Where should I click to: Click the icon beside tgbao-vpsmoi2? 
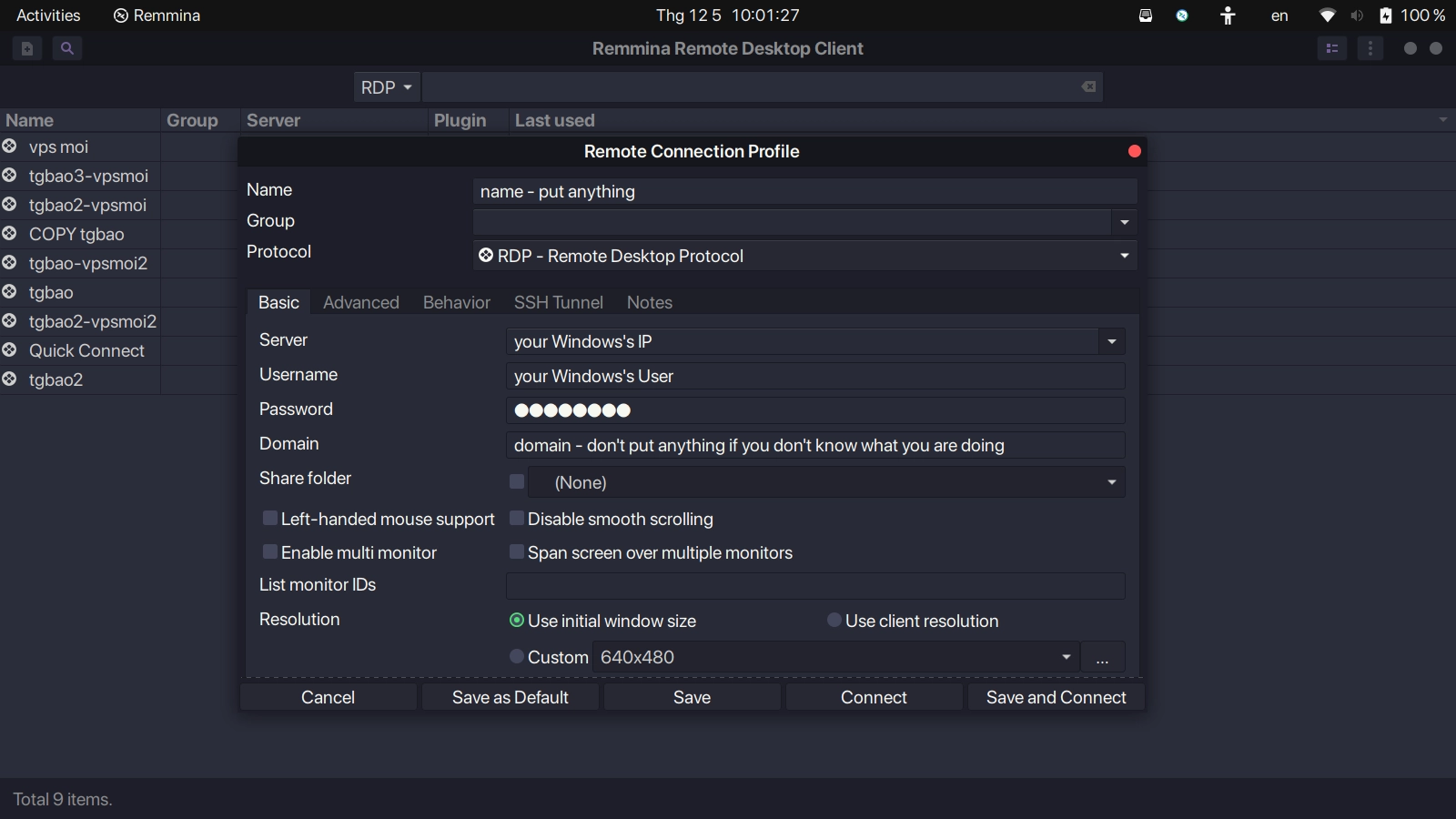[x=9, y=262]
